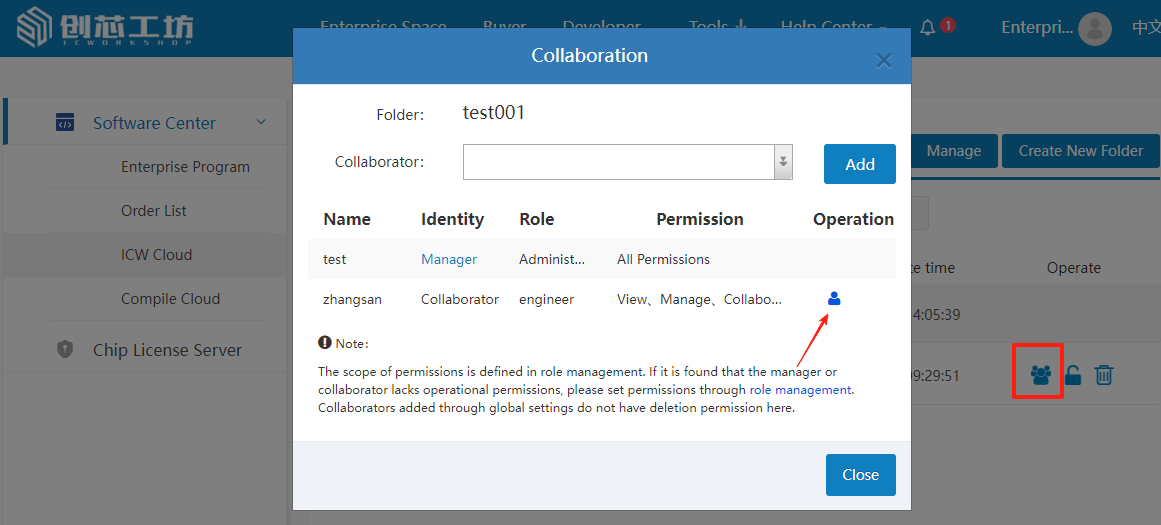Select Enterprise Program in sidebar

point(185,167)
